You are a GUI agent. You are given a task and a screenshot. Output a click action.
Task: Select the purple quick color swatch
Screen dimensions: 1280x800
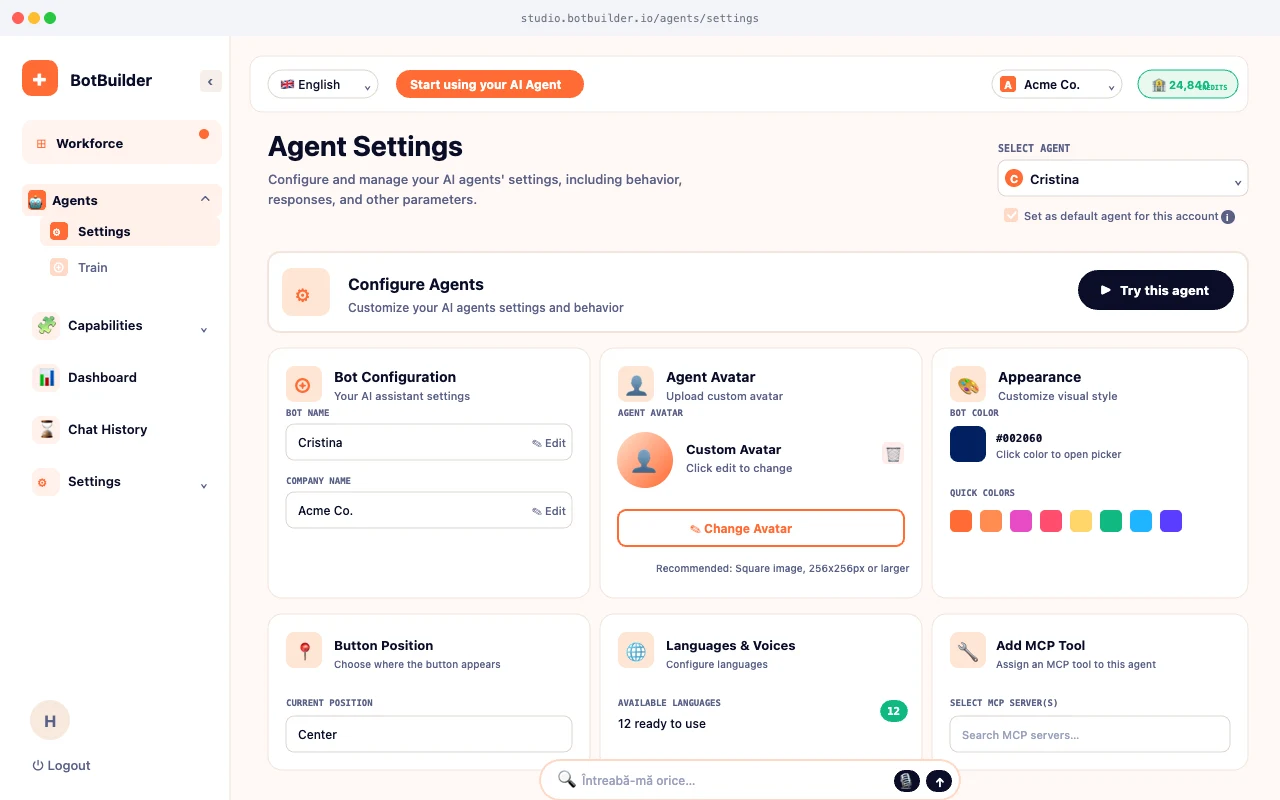point(1171,521)
